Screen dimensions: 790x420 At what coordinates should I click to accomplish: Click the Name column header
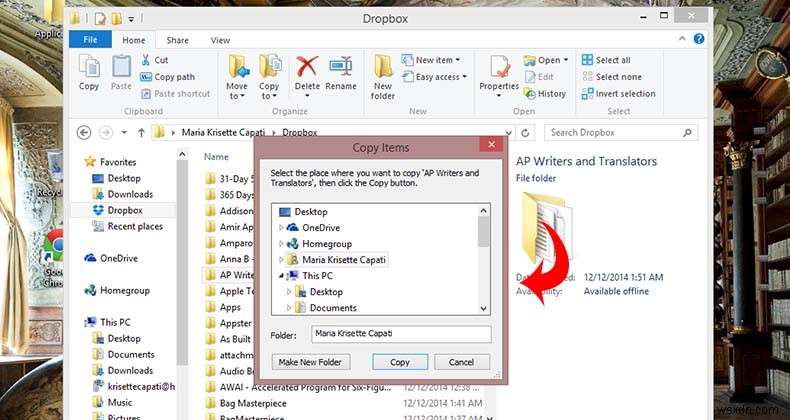[216, 157]
